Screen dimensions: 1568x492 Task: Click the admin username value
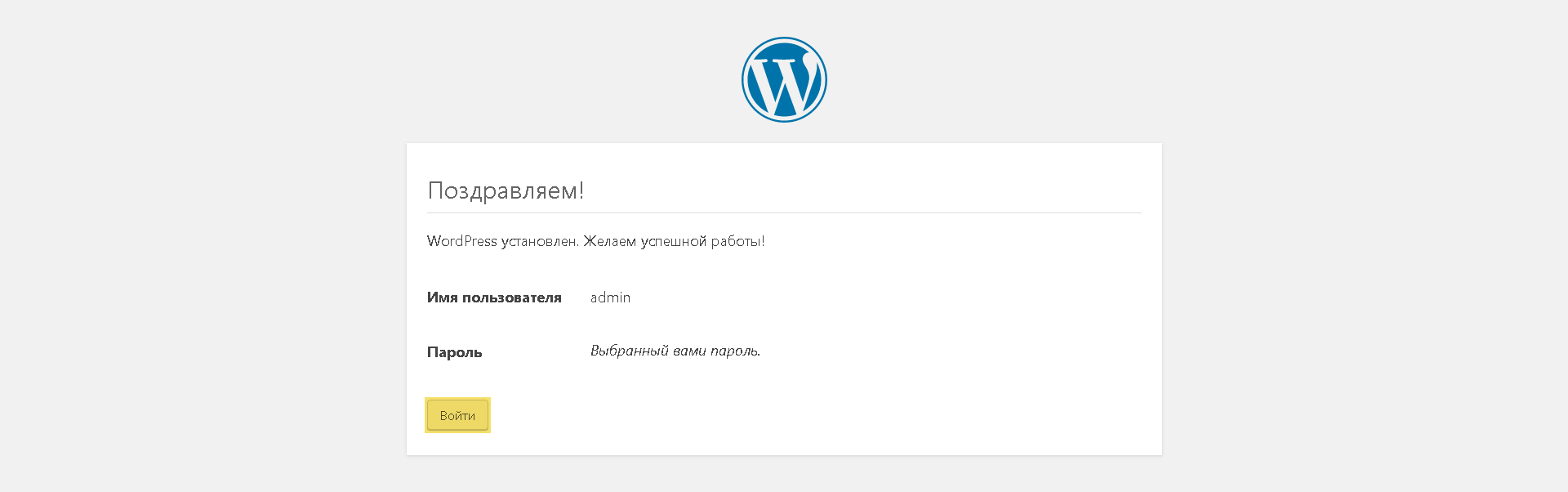610,297
